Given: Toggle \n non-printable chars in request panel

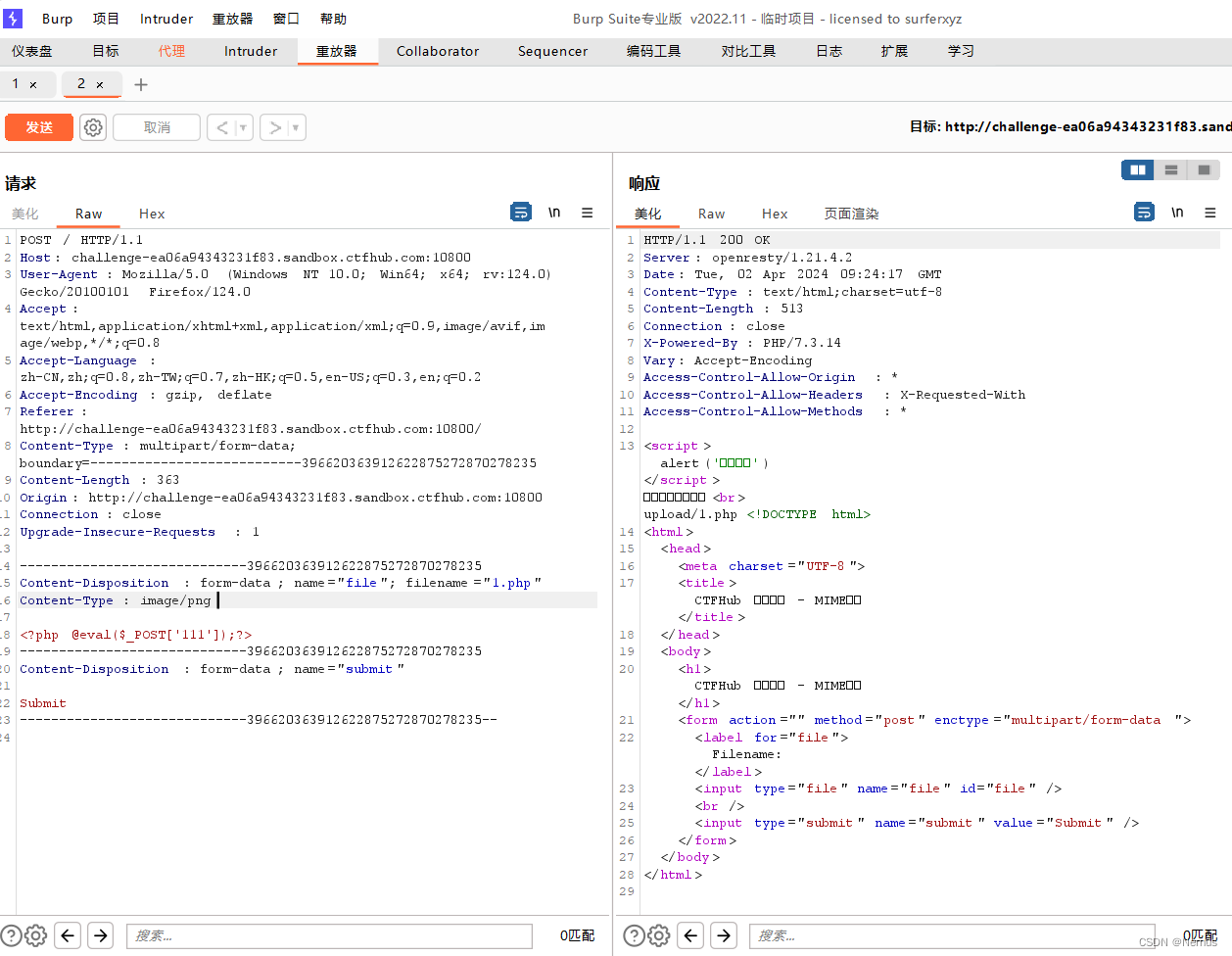Looking at the screenshot, I should (x=554, y=213).
